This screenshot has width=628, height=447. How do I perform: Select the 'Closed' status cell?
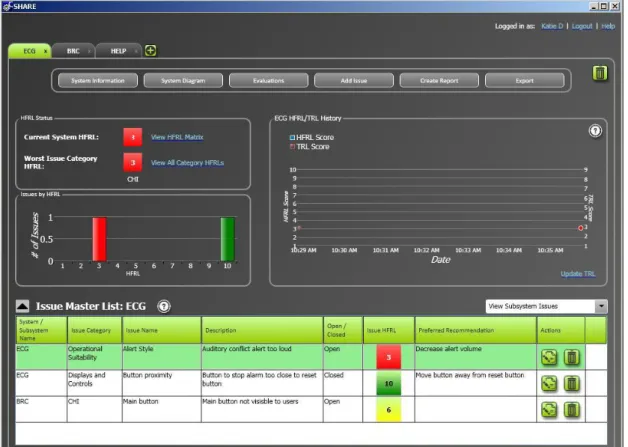pyautogui.click(x=343, y=383)
